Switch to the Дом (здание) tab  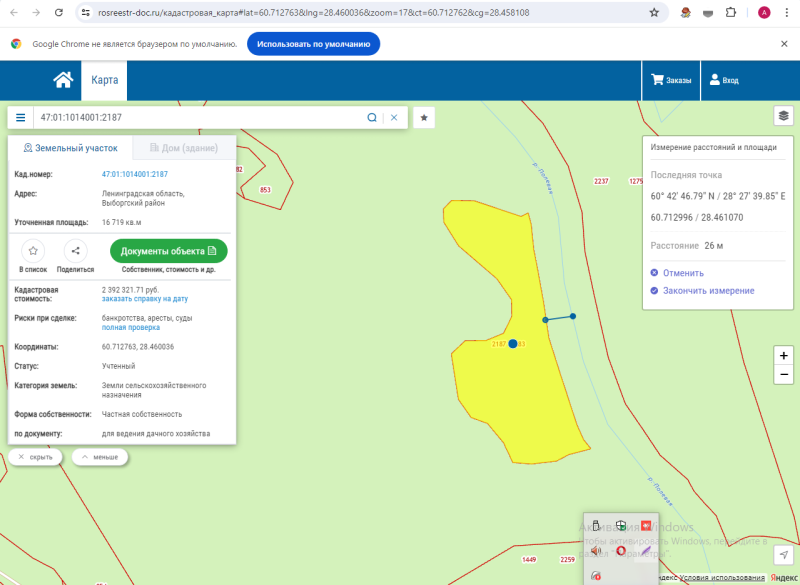coord(184,148)
